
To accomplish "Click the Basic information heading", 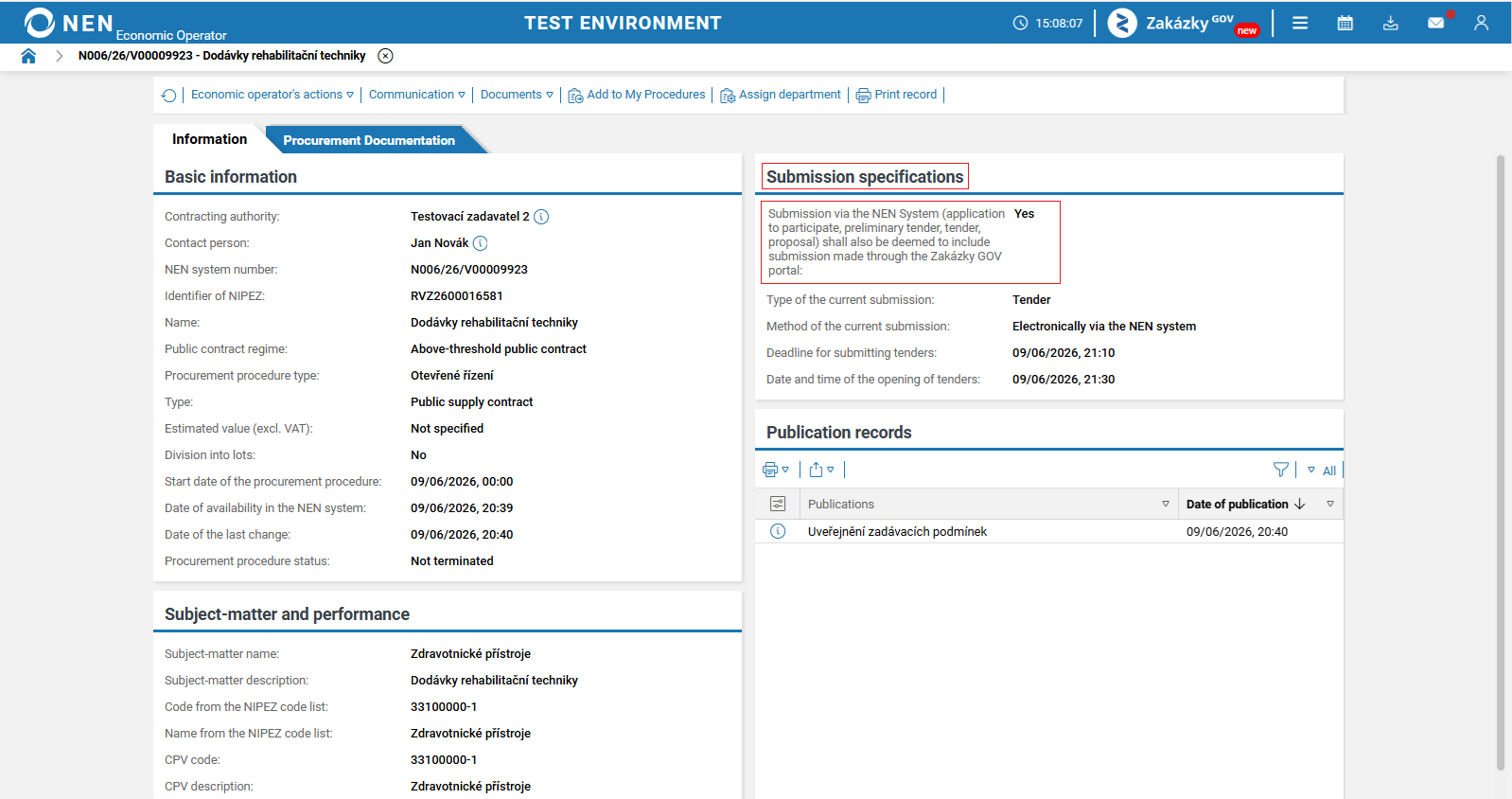I will (231, 177).
